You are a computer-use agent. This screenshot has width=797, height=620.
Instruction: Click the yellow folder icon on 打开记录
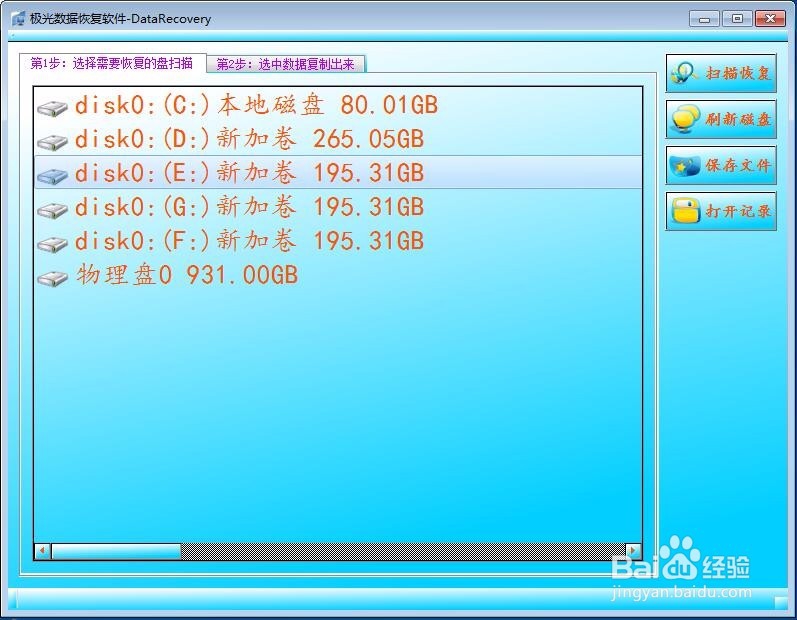click(x=685, y=211)
